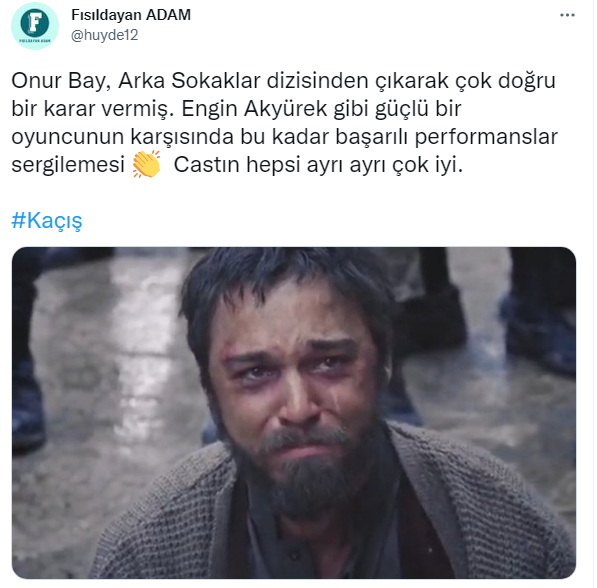
Task: Click the "oyuncunun karşısında" phrase
Action: 123,137
